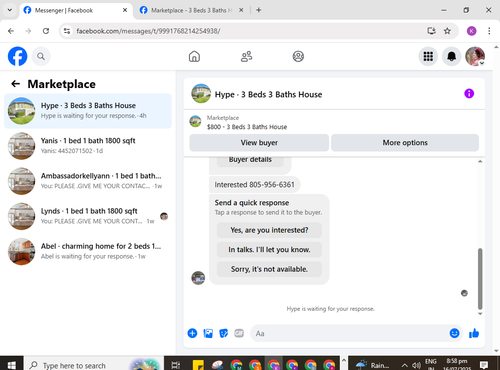Image resolution: width=500 pixels, height=370 pixels.
Task: Click the Buyer details button
Action: tap(250, 161)
